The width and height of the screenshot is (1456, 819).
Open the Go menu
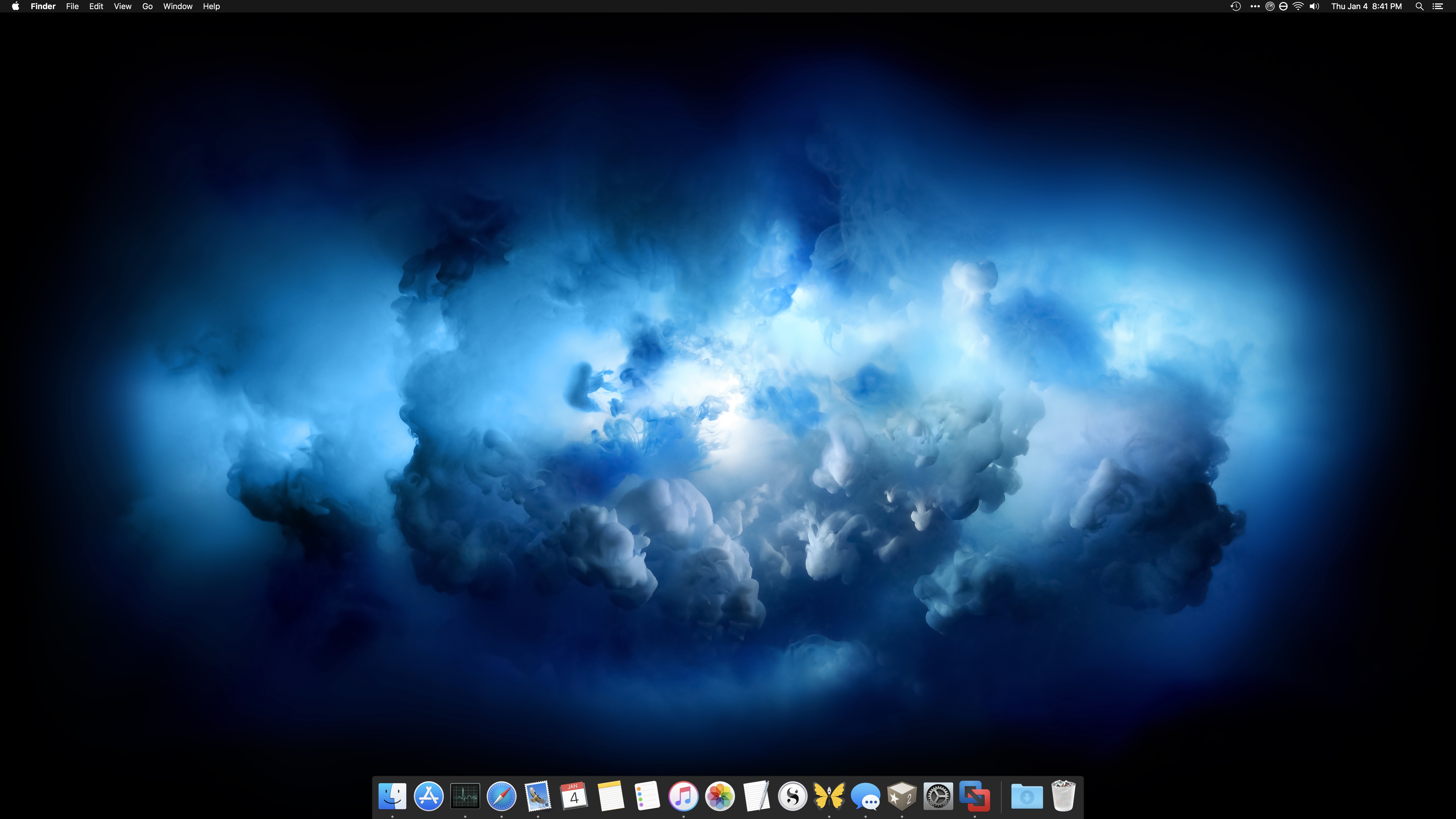pyautogui.click(x=148, y=6)
